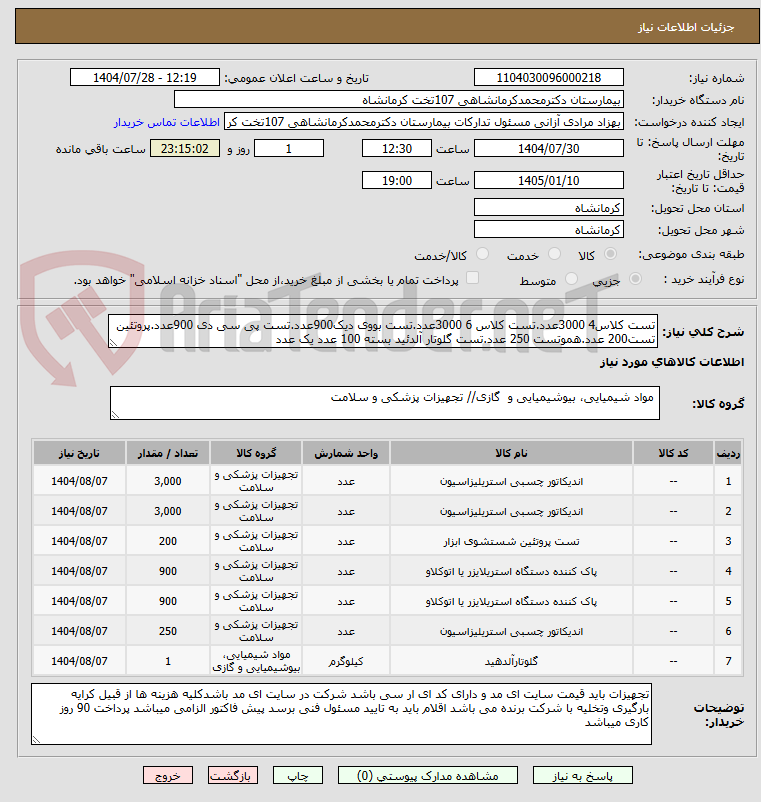Click the واحد شمارش column header
Image resolution: width=761 pixels, height=802 pixels.
click(x=346, y=453)
